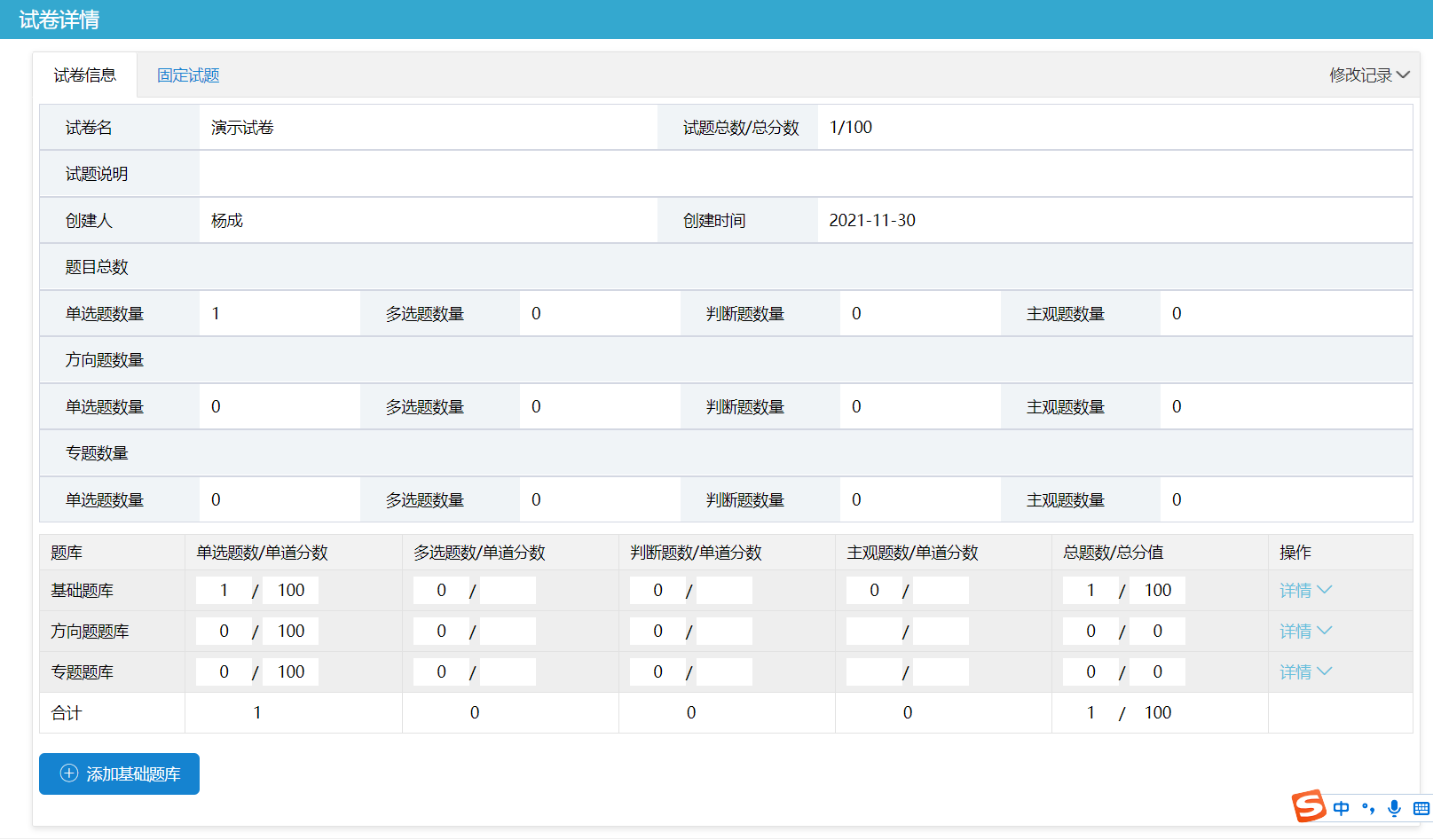1433x840 pixels.
Task: Click 方向题题库 单选题数 count field
Action: (x=224, y=632)
